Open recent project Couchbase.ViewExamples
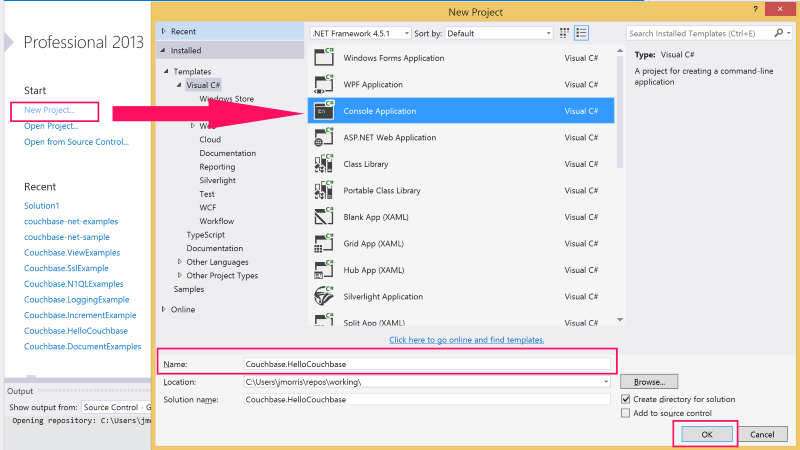This screenshot has width=800, height=450. point(72,253)
